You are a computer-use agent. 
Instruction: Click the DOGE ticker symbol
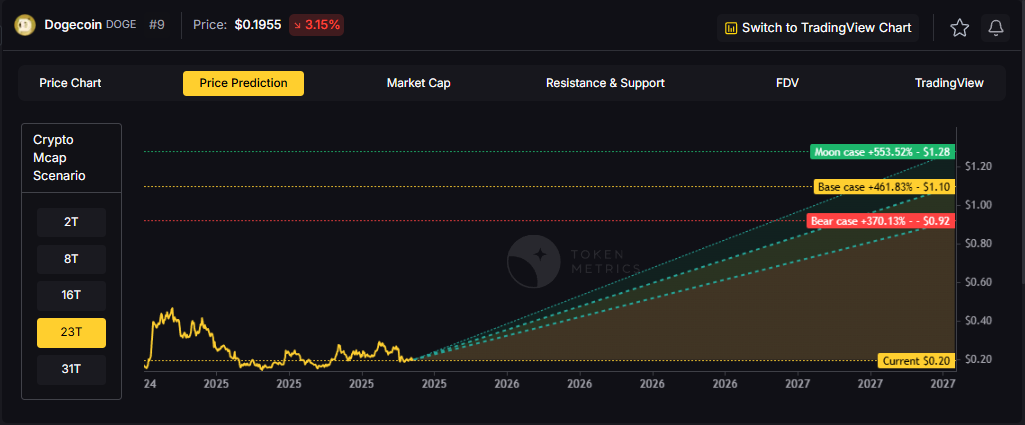click(x=120, y=25)
